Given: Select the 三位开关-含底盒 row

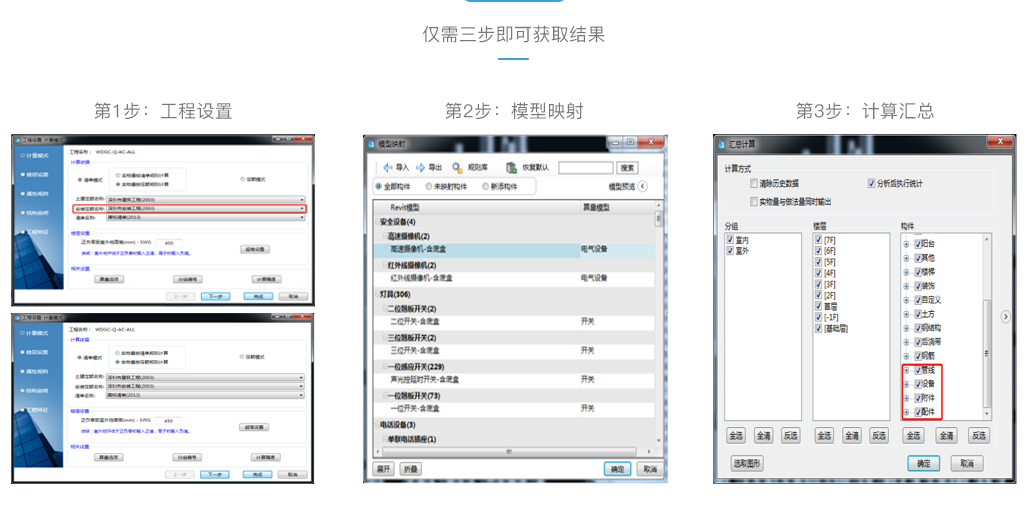Looking at the screenshot, I should (x=514, y=351).
